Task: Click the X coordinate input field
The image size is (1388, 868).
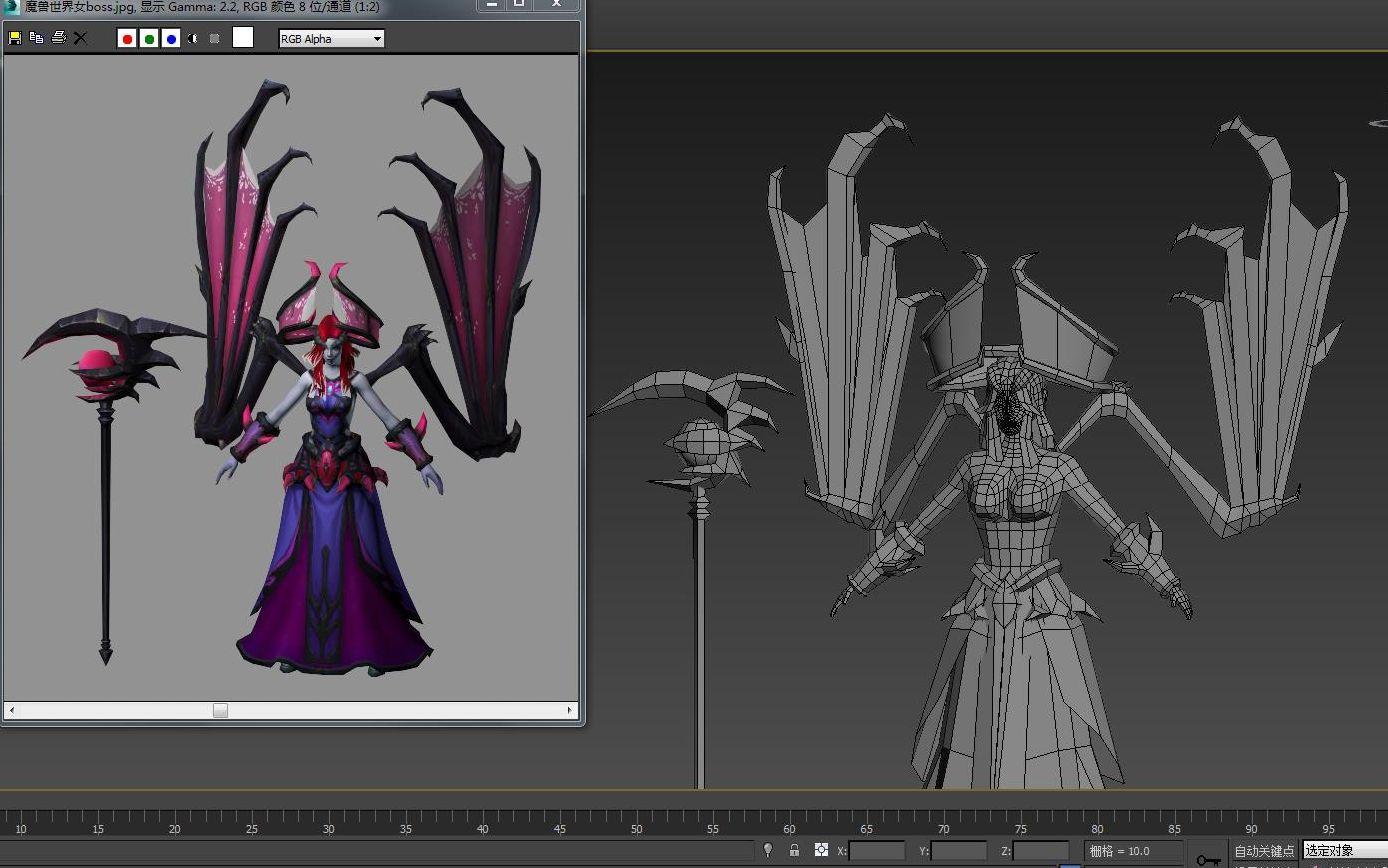Action: click(x=877, y=851)
